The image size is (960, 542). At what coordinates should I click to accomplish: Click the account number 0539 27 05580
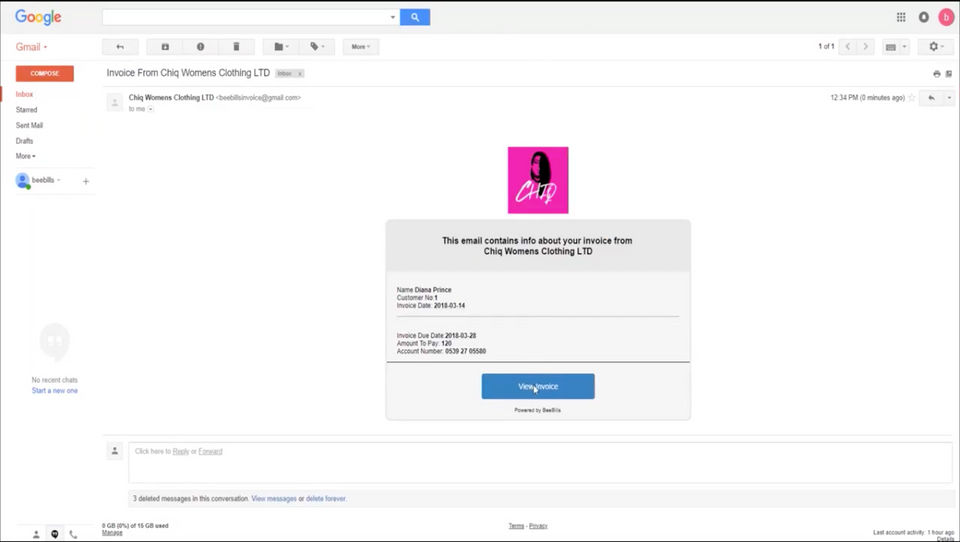click(x=465, y=352)
